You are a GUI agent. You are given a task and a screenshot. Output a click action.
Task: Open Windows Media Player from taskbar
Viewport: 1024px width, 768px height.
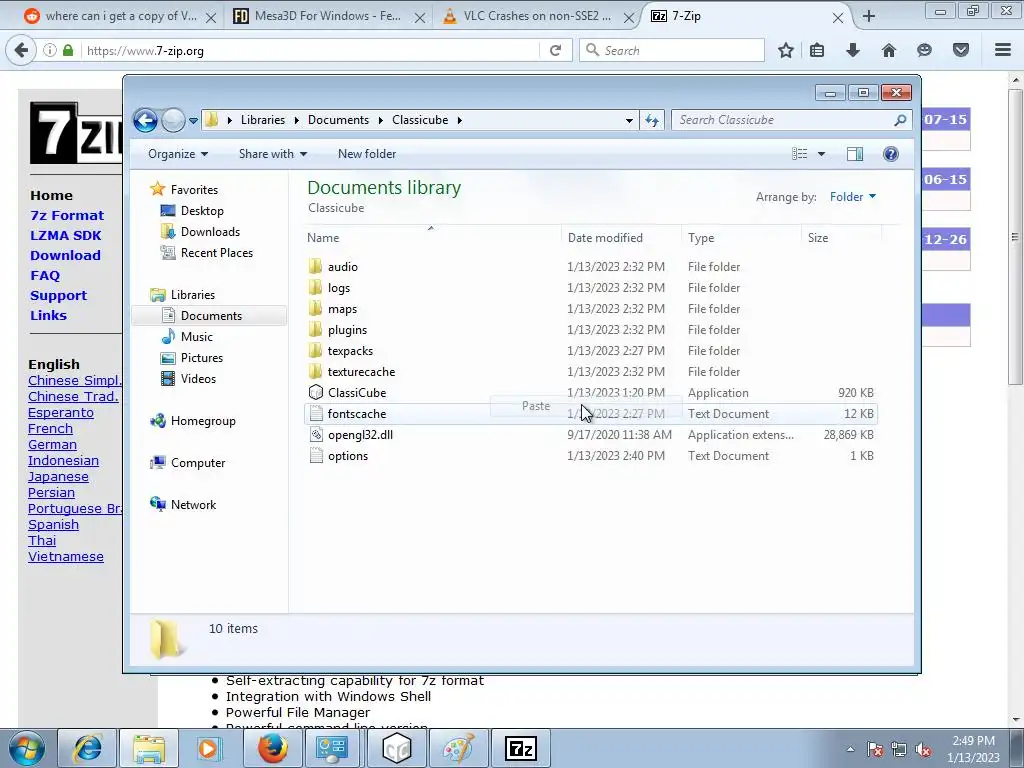210,748
